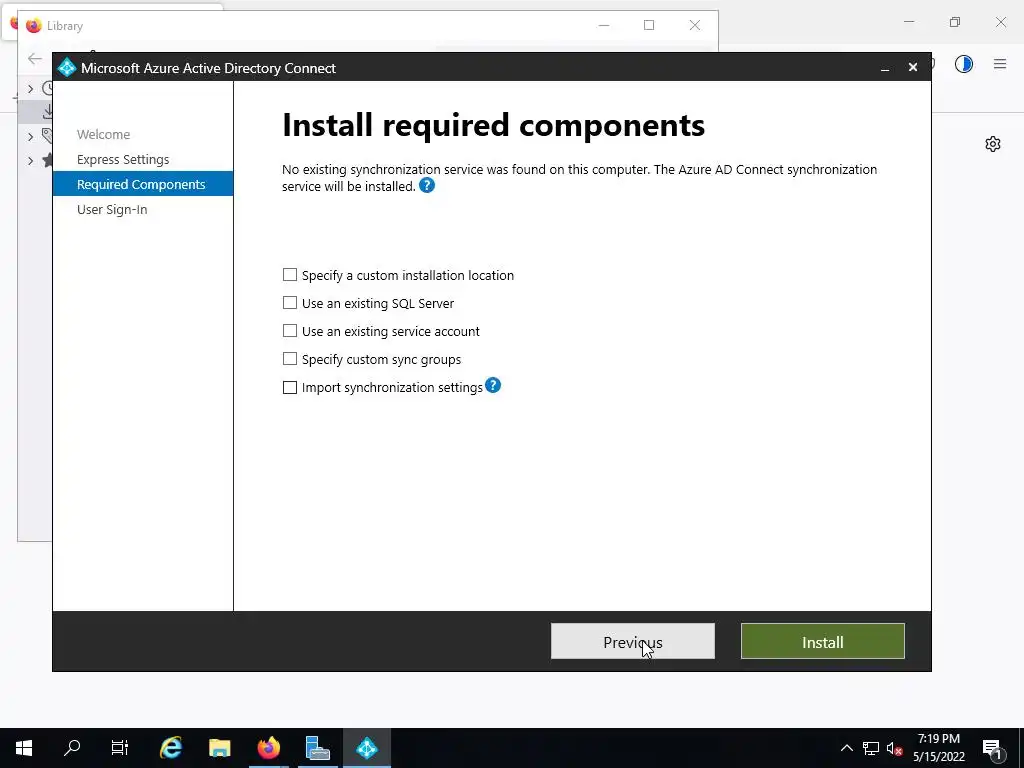Image resolution: width=1024 pixels, height=768 pixels.
Task: Show hidden system tray icons
Action: pyautogui.click(x=846, y=748)
